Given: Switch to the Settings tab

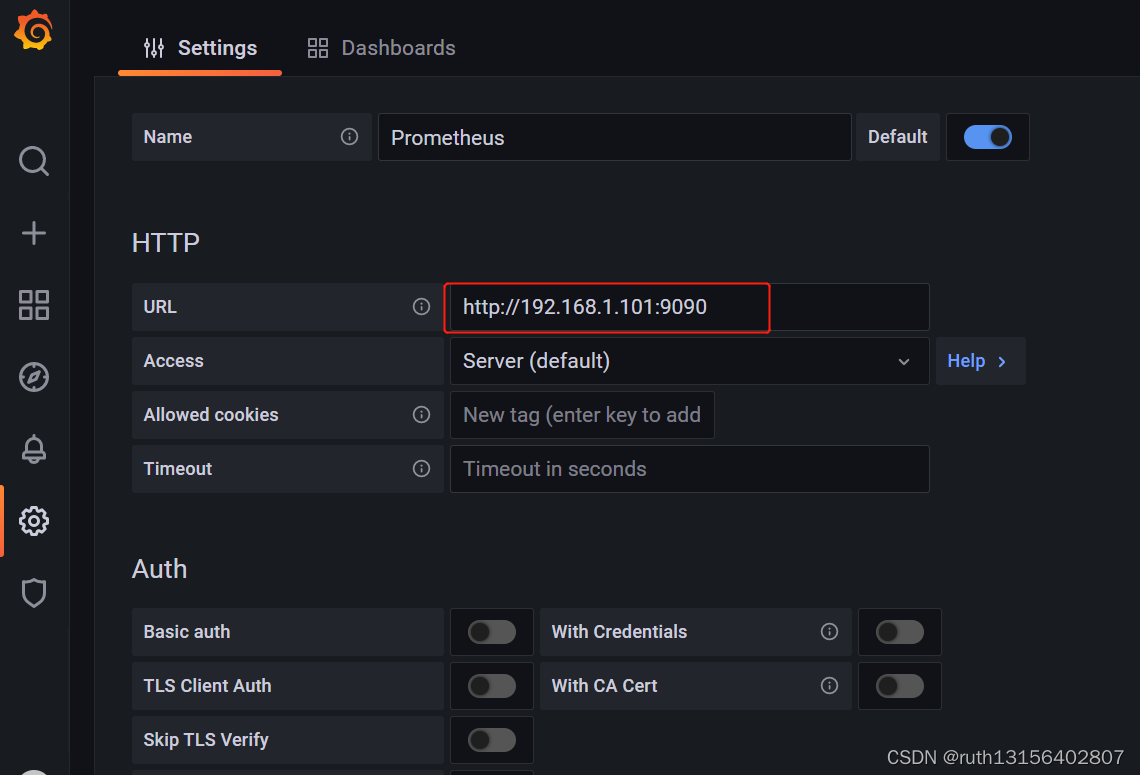Looking at the screenshot, I should pyautogui.click(x=200, y=48).
